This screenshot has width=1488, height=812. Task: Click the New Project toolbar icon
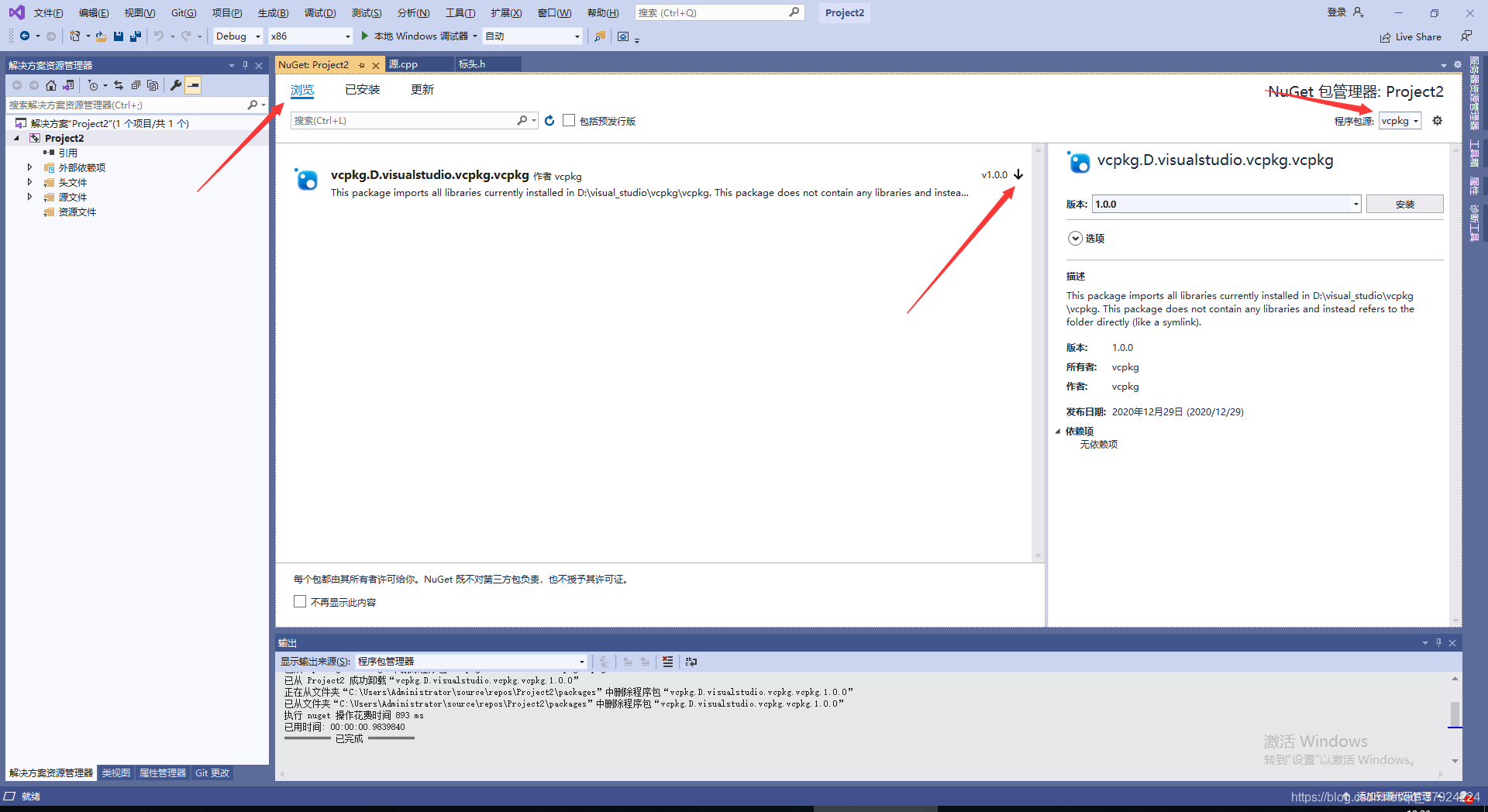(x=75, y=36)
